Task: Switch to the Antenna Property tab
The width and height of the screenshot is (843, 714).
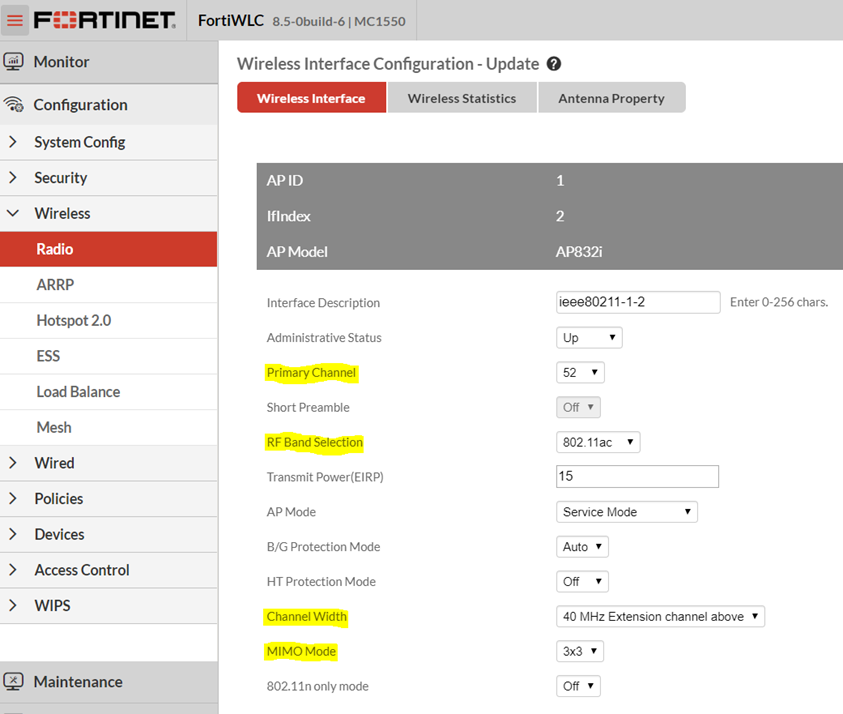Action: pos(611,98)
